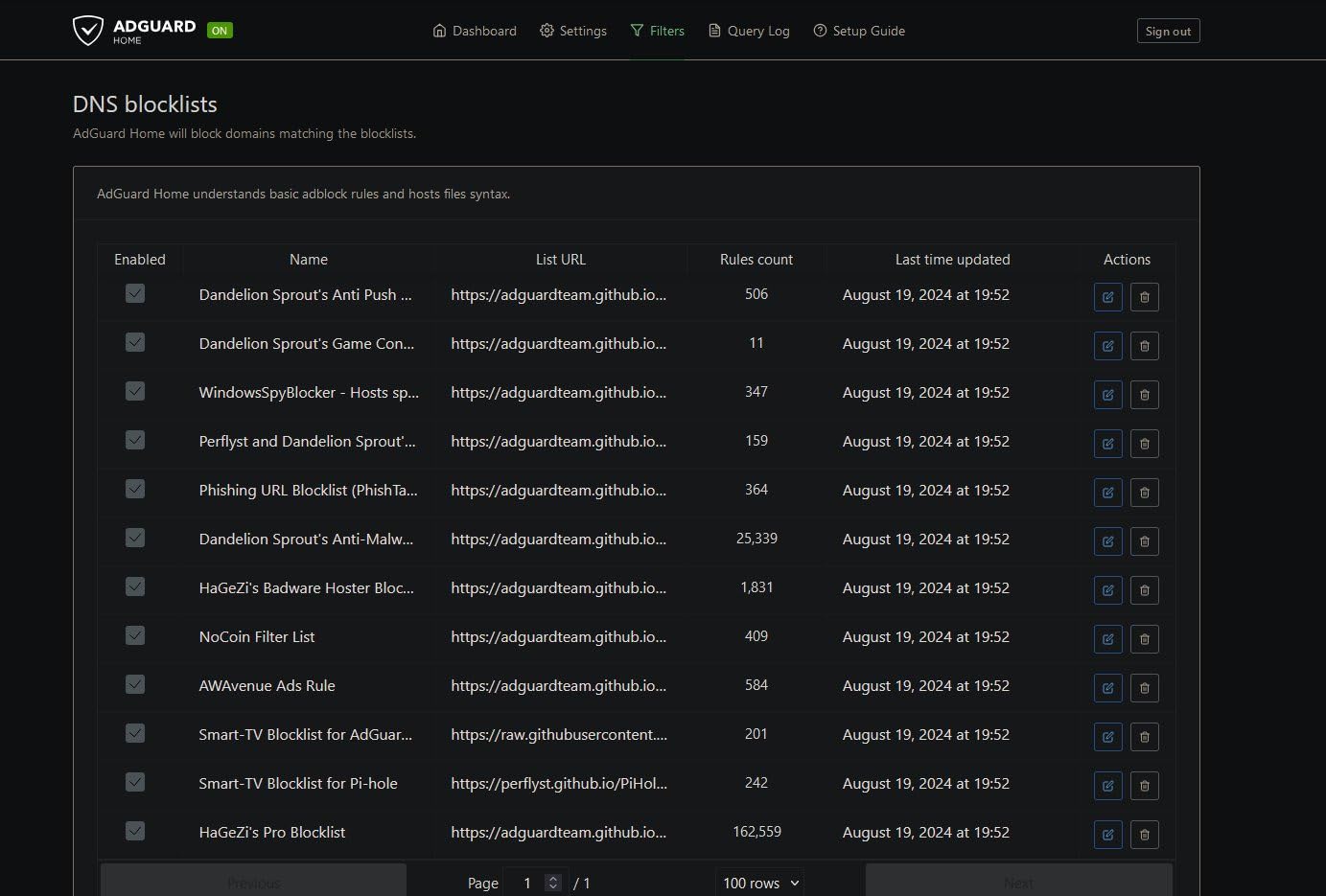Delete Smart-TV Blocklist for AdGuard
This screenshot has width=1326, height=896.
click(1144, 737)
